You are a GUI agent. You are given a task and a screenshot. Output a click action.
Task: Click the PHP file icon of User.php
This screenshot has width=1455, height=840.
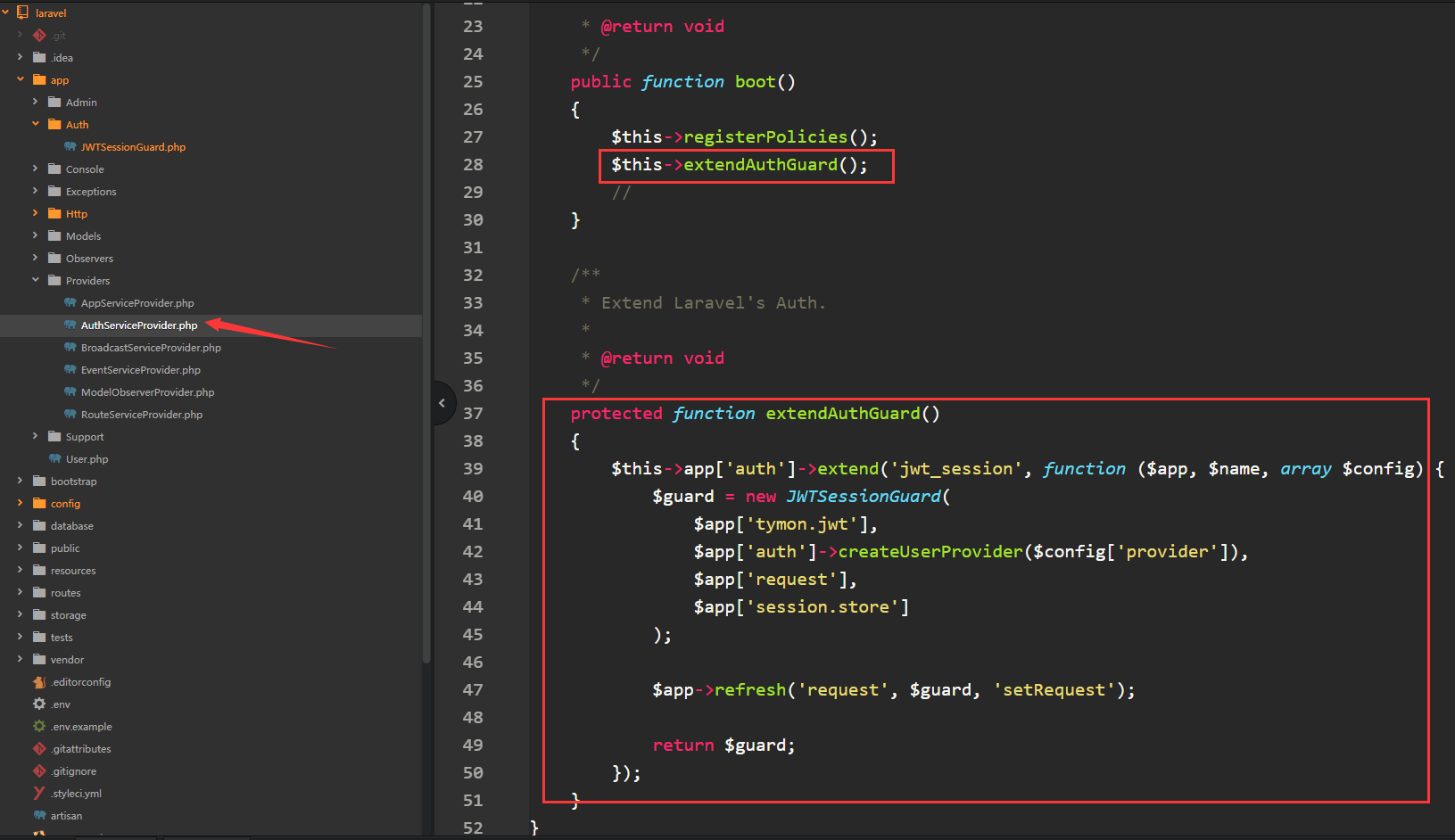tap(54, 458)
